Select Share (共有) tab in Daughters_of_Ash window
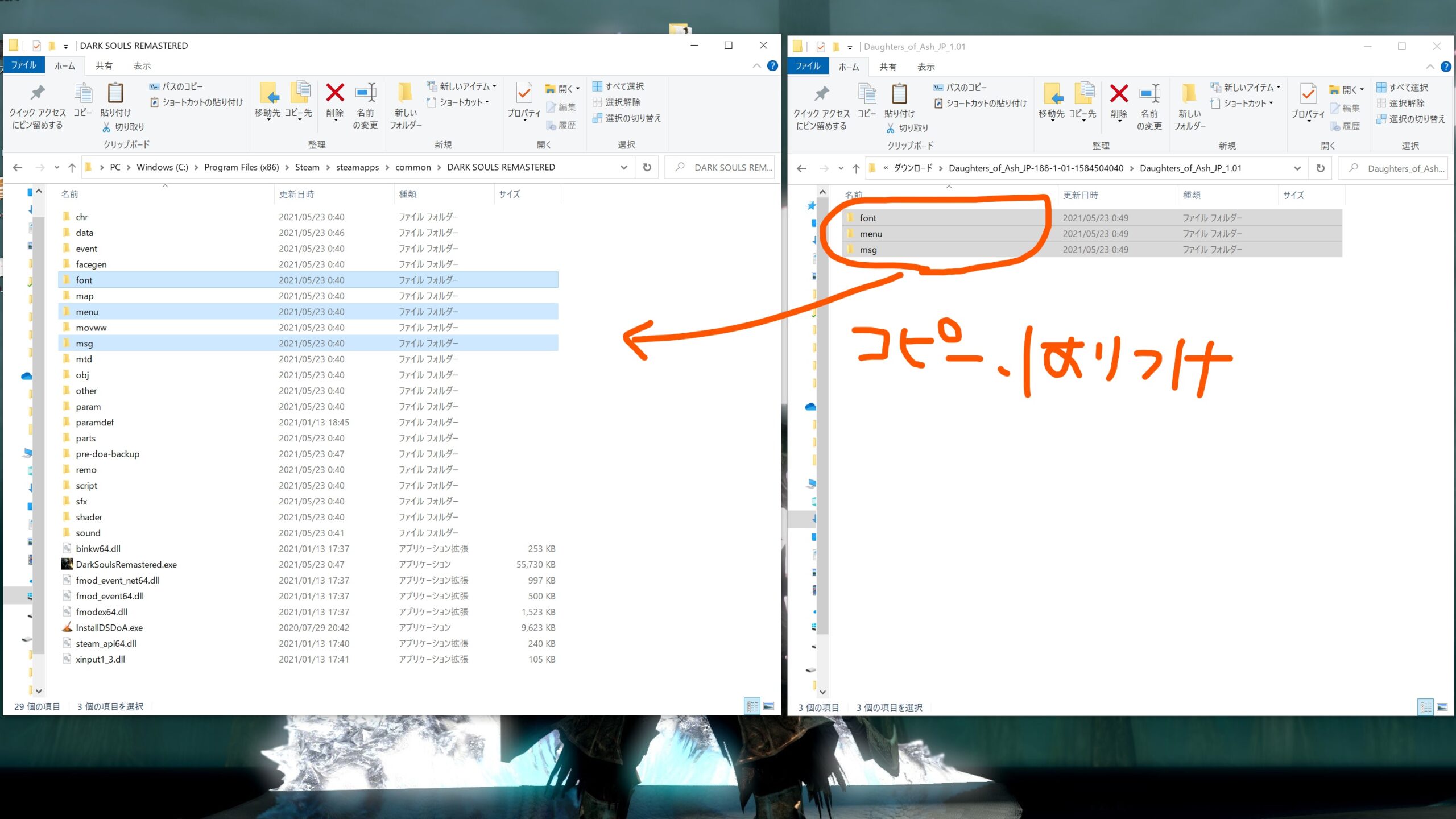Screen dimensions: 1456x819 click(x=888, y=67)
